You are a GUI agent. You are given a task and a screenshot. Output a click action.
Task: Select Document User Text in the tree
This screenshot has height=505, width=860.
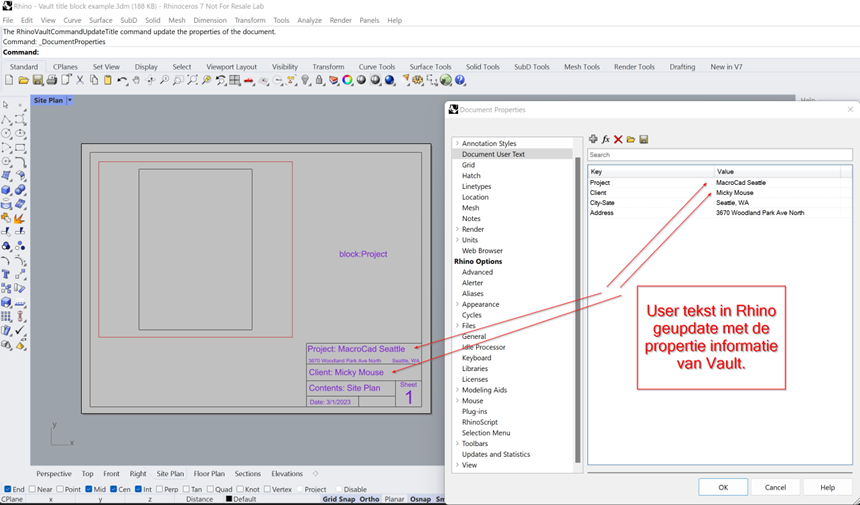point(493,154)
